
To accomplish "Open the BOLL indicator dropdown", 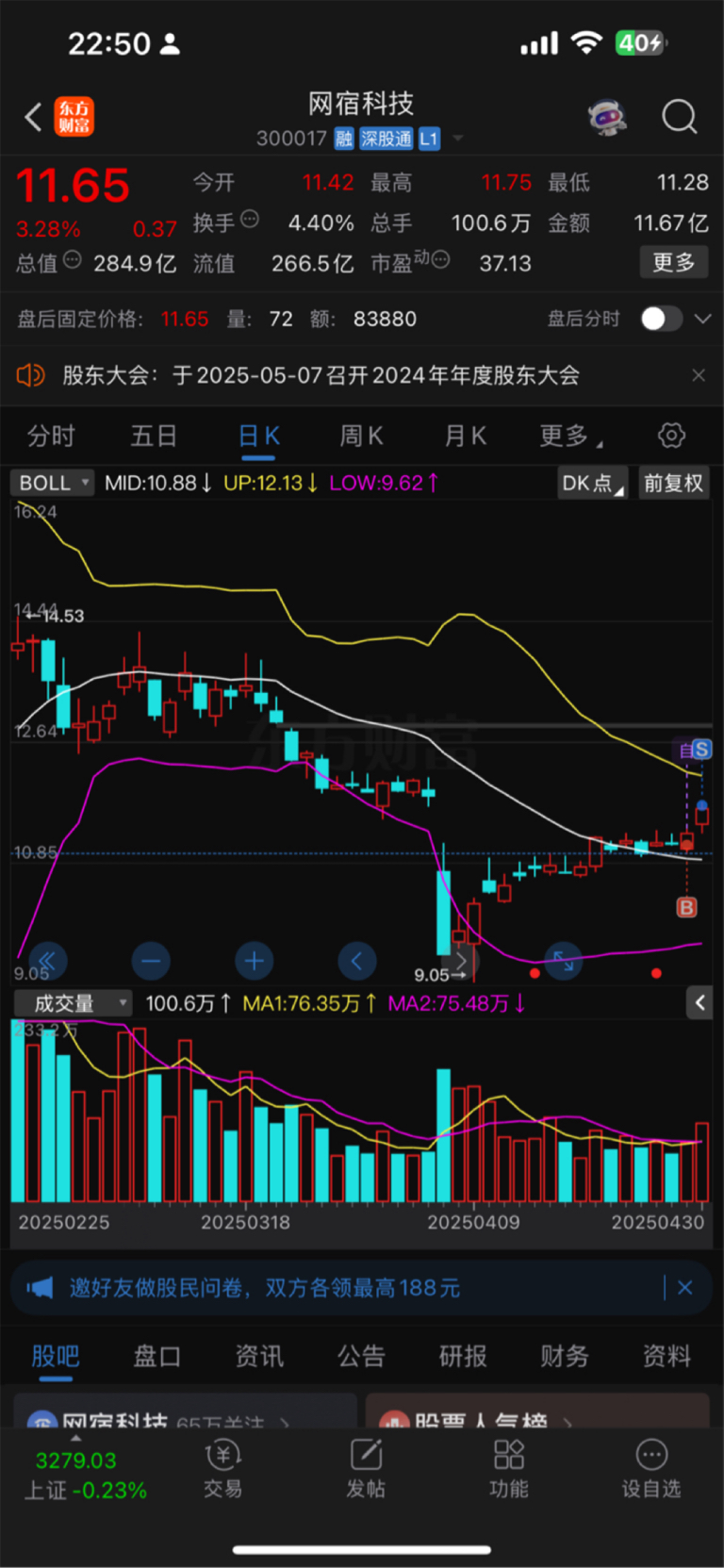I will [x=53, y=483].
